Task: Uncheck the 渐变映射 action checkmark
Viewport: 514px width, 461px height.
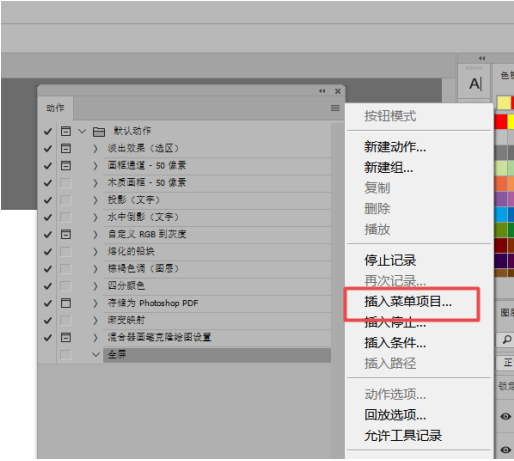Action: pos(48,320)
